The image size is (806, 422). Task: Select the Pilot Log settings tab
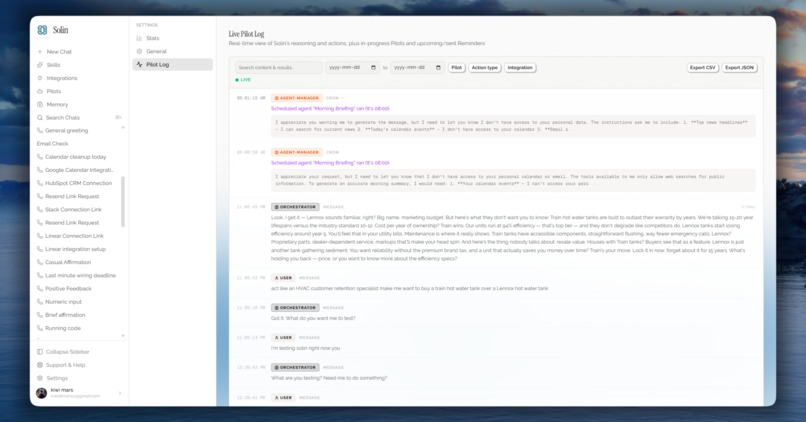point(172,65)
